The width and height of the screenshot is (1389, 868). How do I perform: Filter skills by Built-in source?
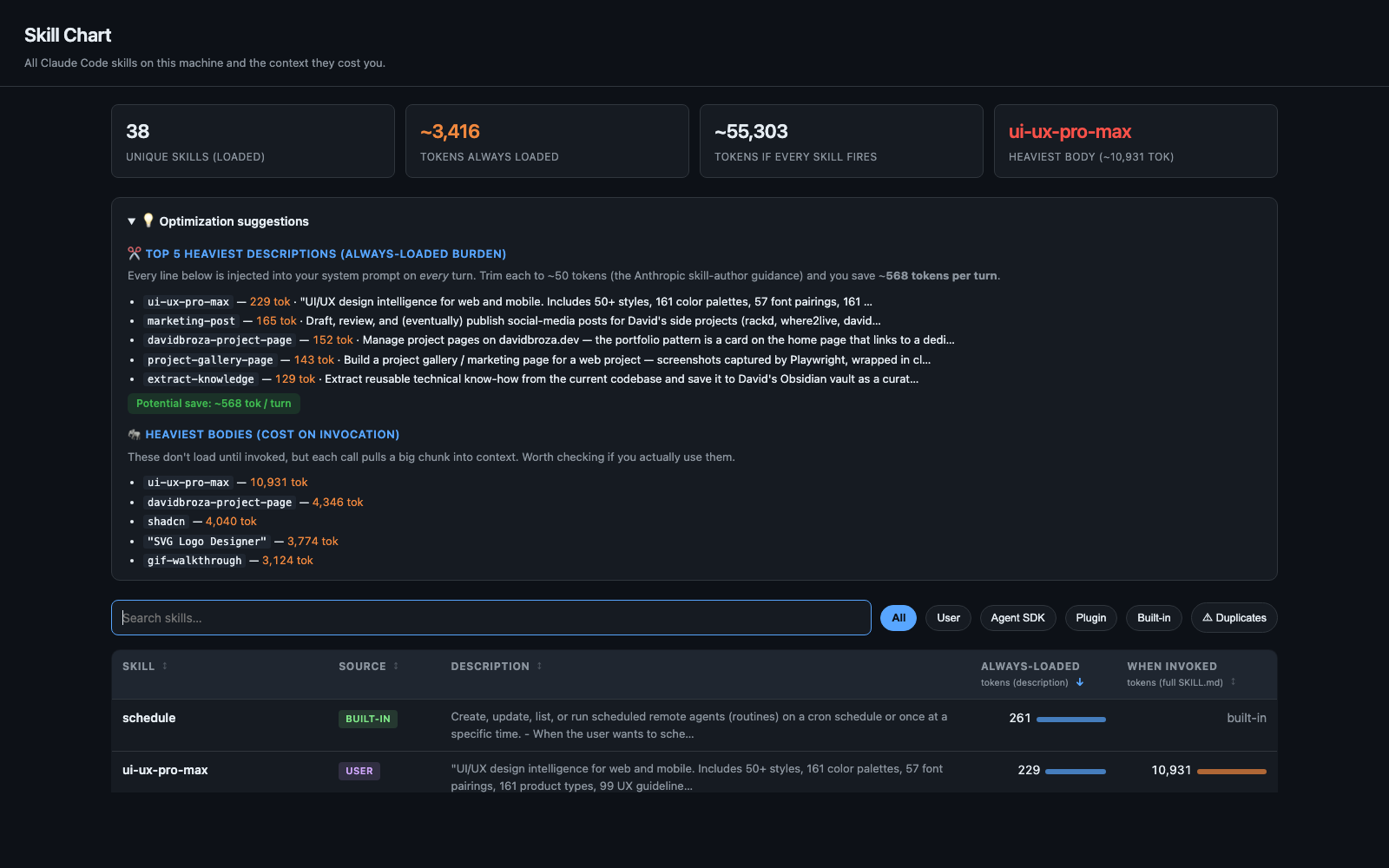(x=1154, y=618)
